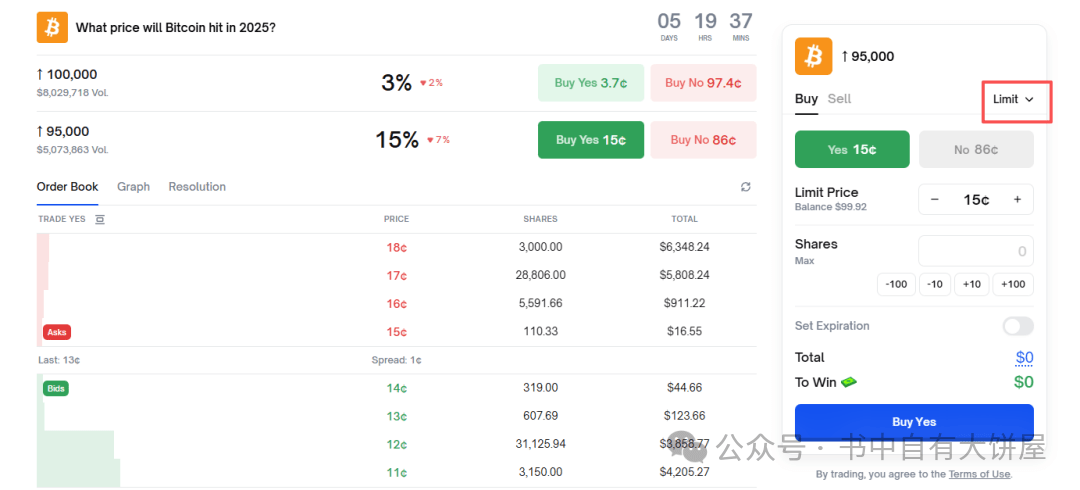
Task: Decrease limit price with minus button
Action: pos(935,200)
